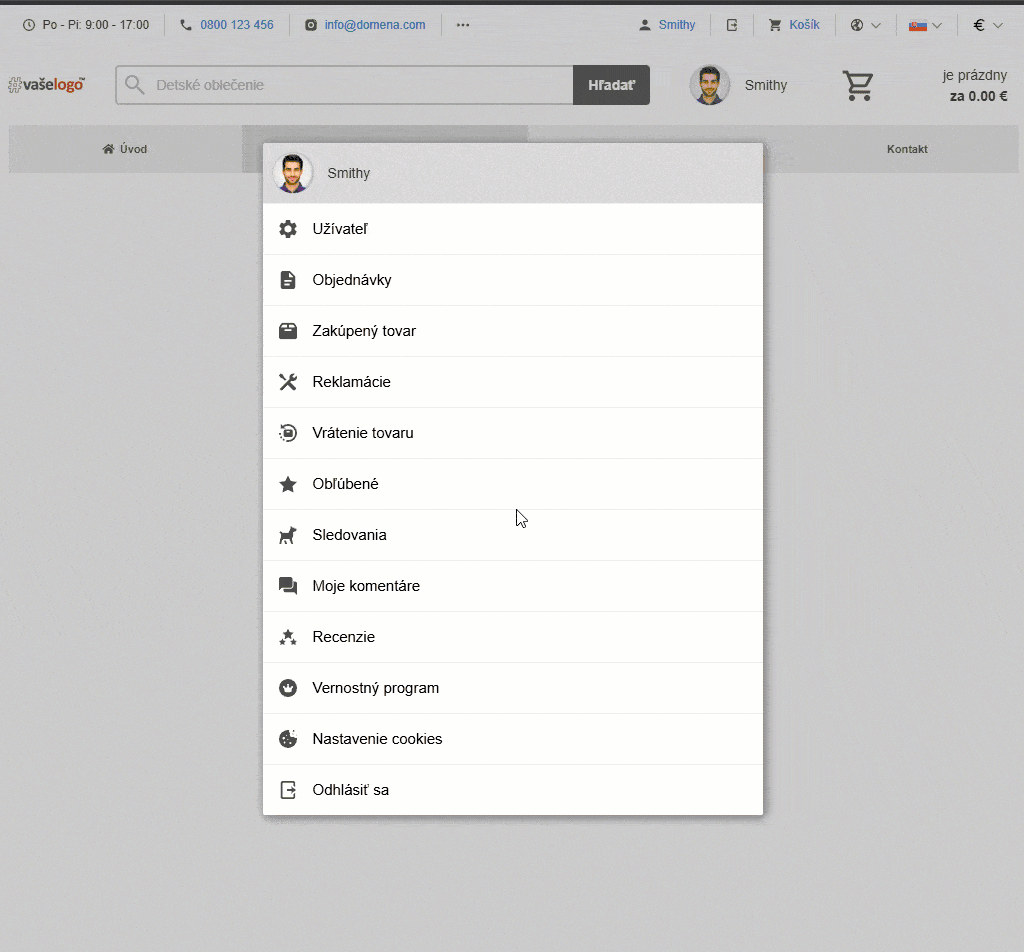Open Nastavenie cookies entry

point(513,738)
